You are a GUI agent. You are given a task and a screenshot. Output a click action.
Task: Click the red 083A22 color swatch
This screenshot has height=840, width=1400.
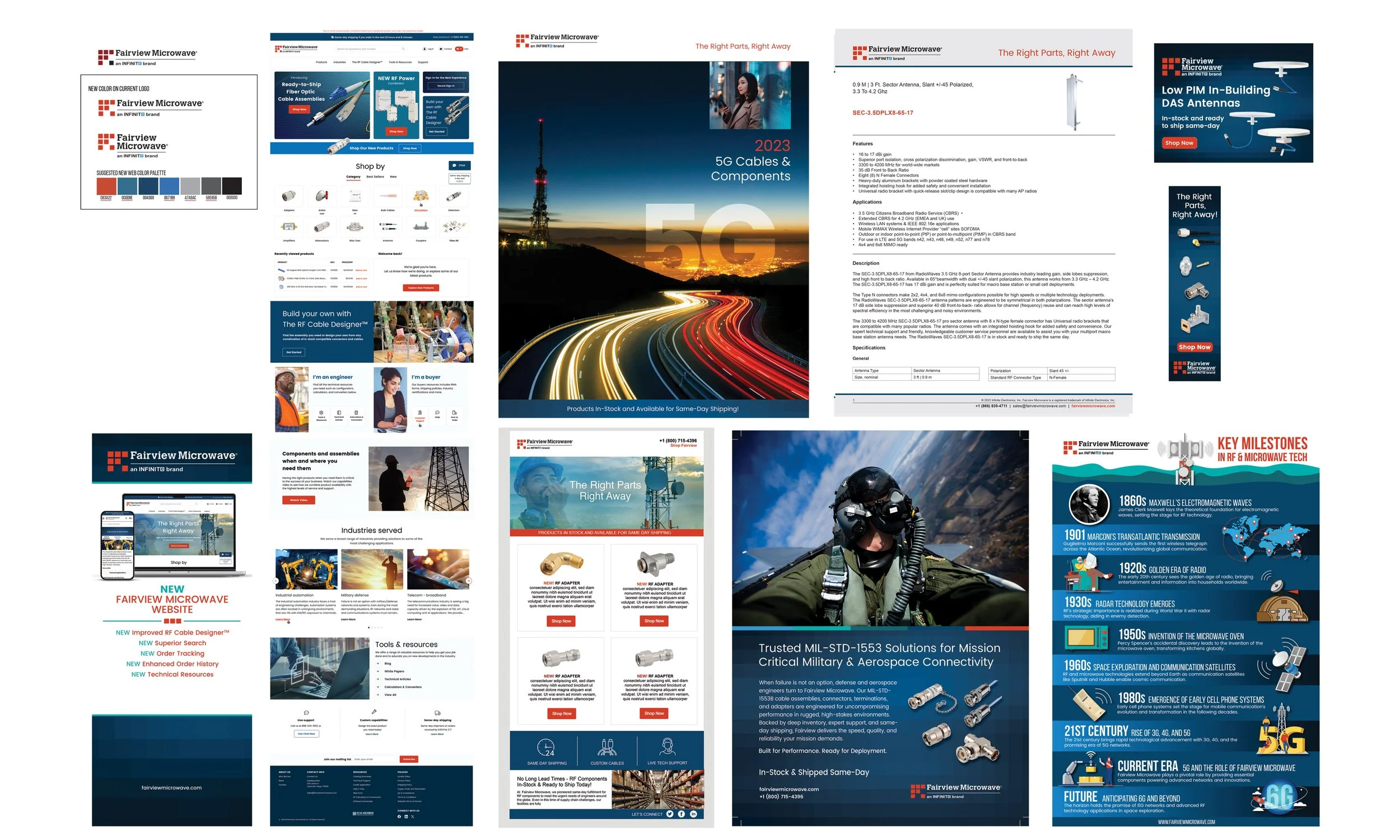point(106,186)
